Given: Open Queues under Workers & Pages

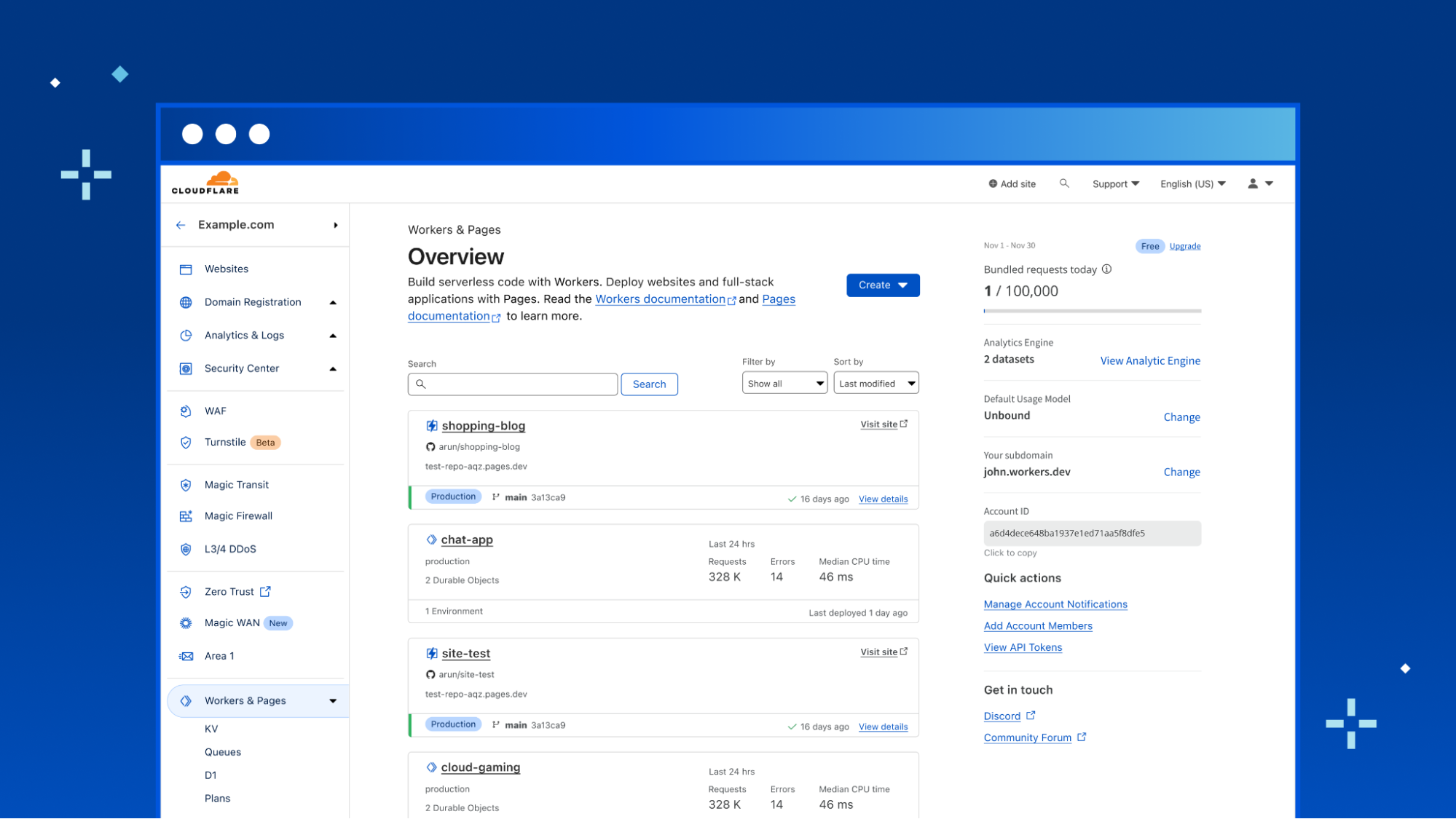Looking at the screenshot, I should 223,752.
